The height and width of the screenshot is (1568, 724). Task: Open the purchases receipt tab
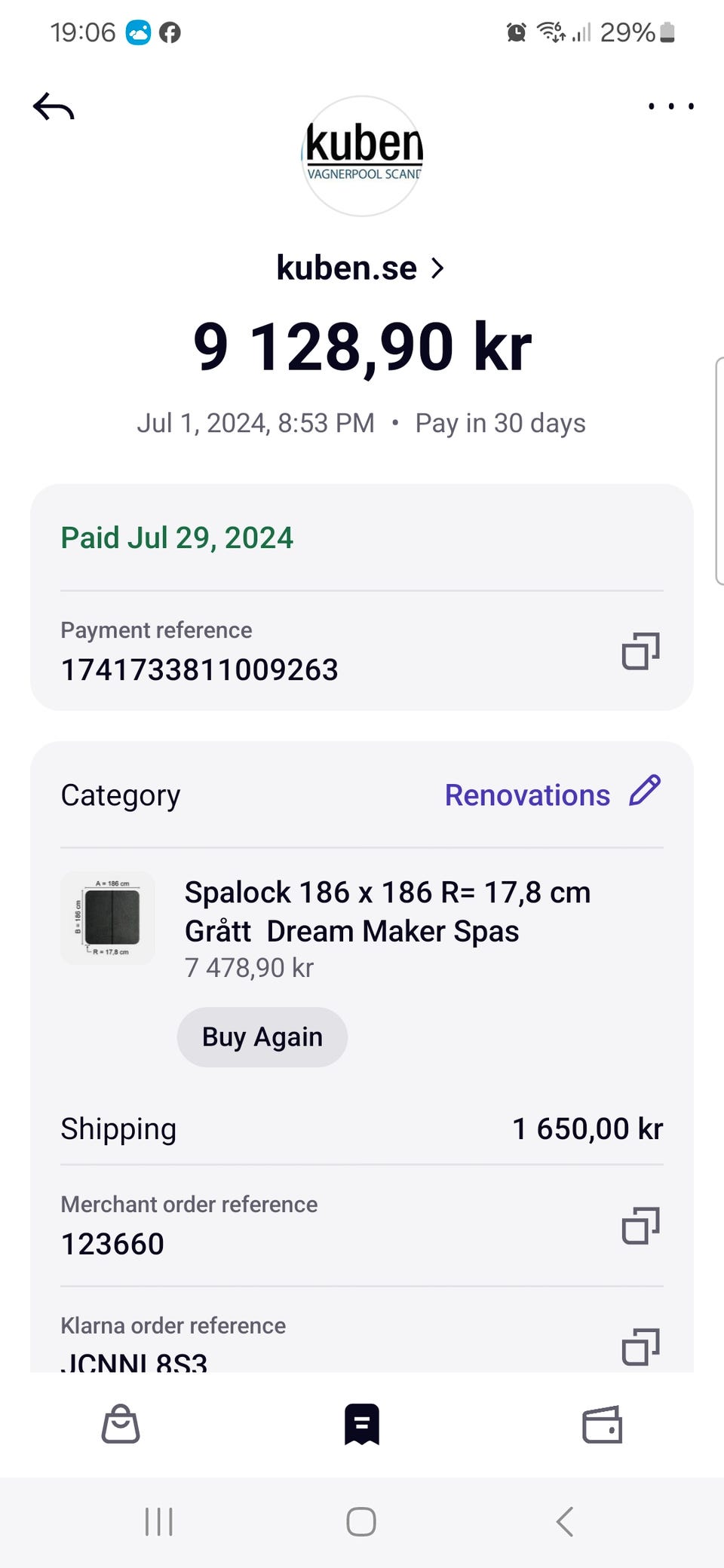362,1424
